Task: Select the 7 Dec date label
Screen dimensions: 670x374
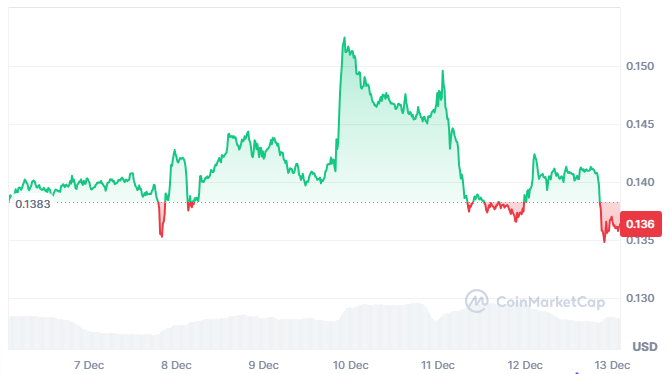Action: tap(89, 365)
